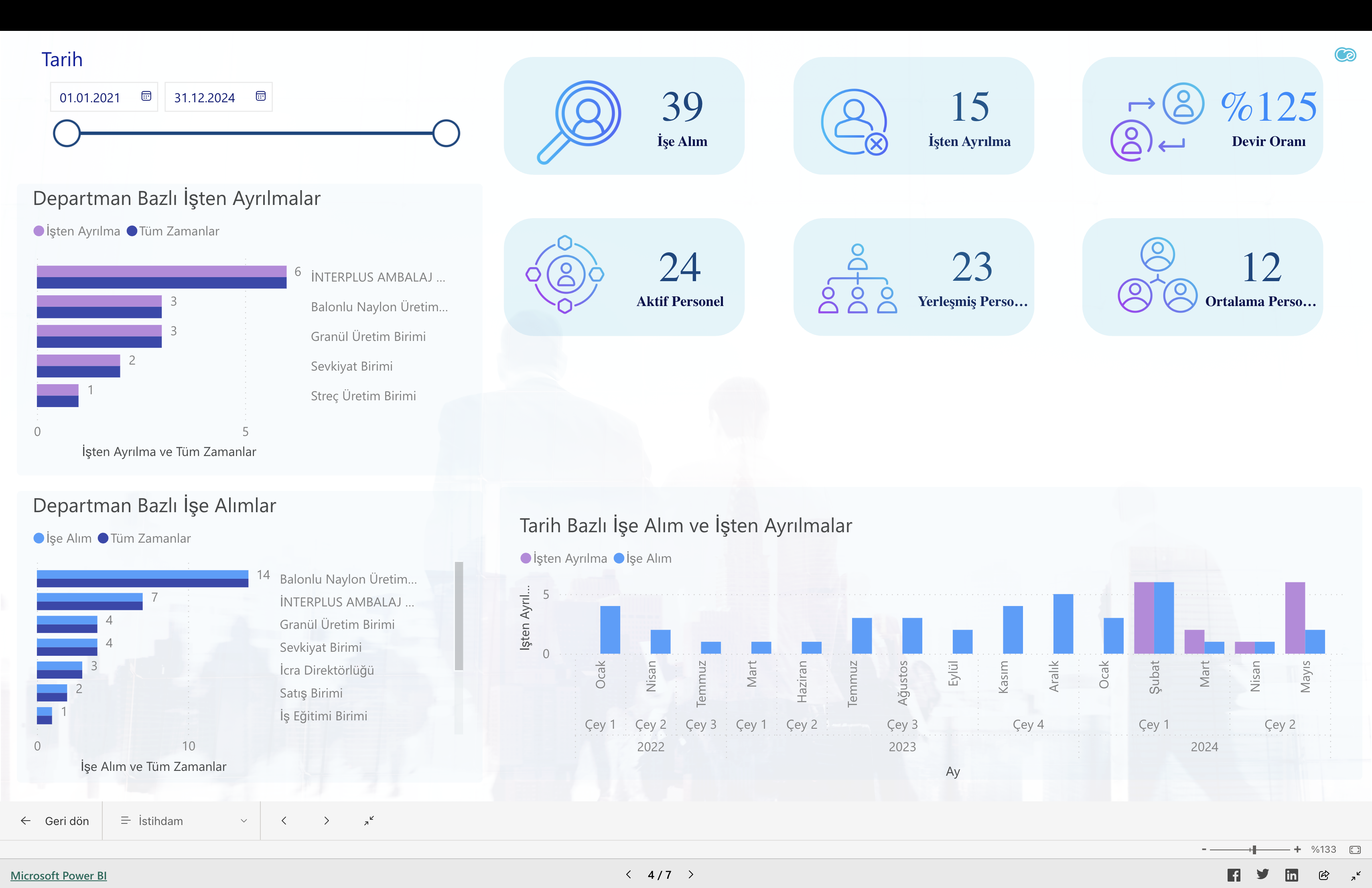Open the calendar for the start date 01.01.2021

click(146, 96)
